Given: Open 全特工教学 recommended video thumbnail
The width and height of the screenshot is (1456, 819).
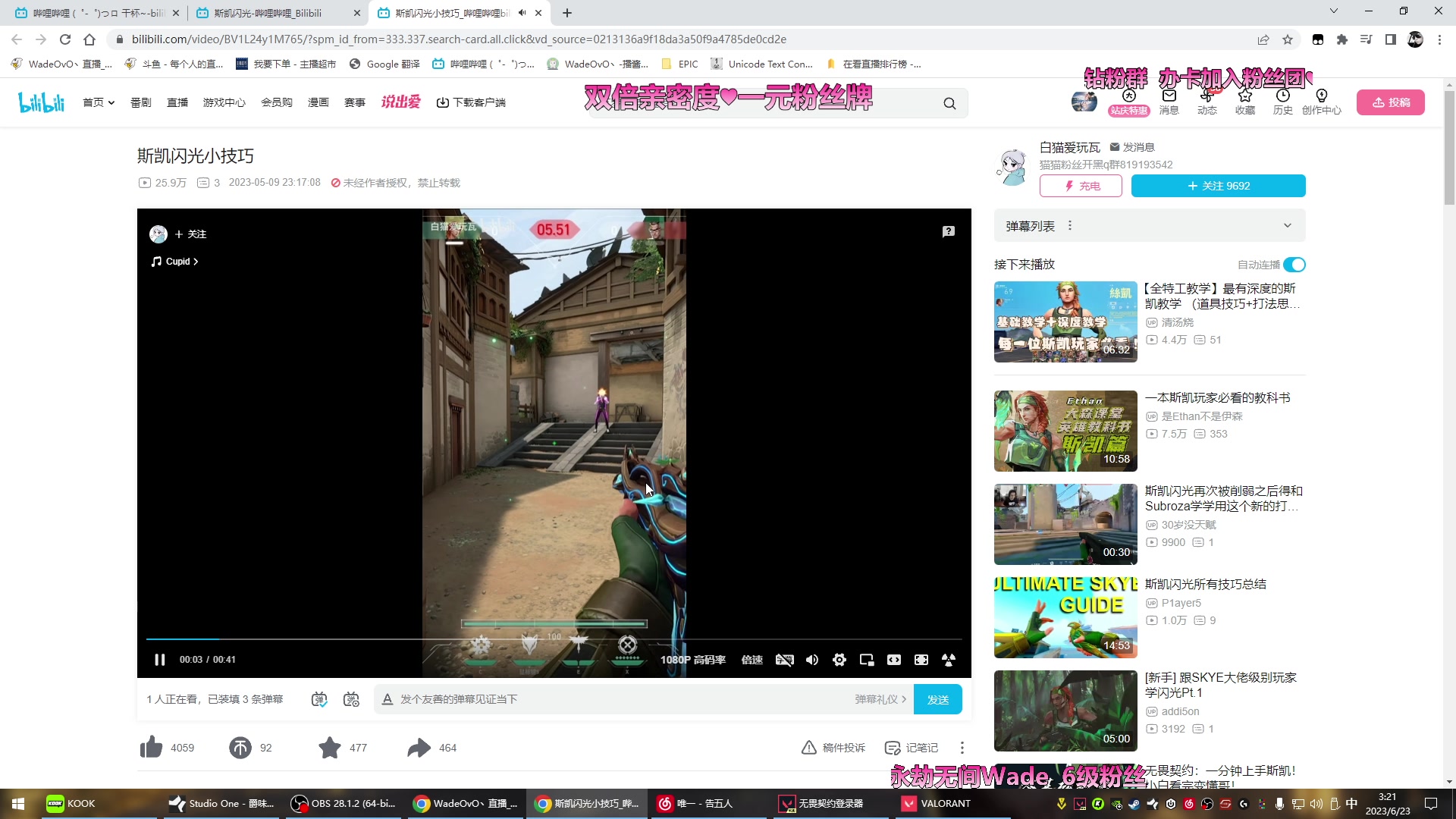Looking at the screenshot, I should [x=1065, y=322].
